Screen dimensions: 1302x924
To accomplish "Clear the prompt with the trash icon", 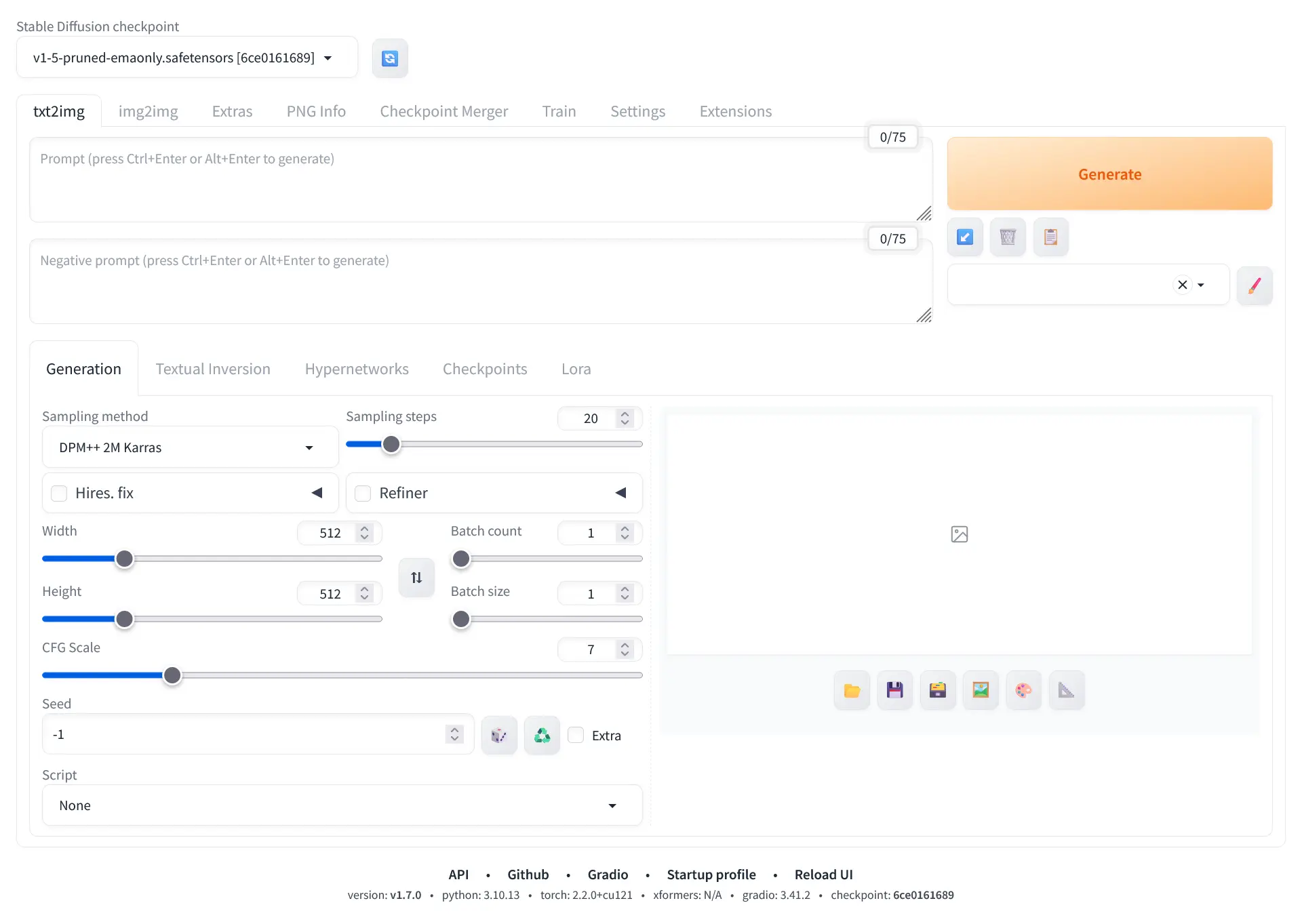I will coord(1008,237).
